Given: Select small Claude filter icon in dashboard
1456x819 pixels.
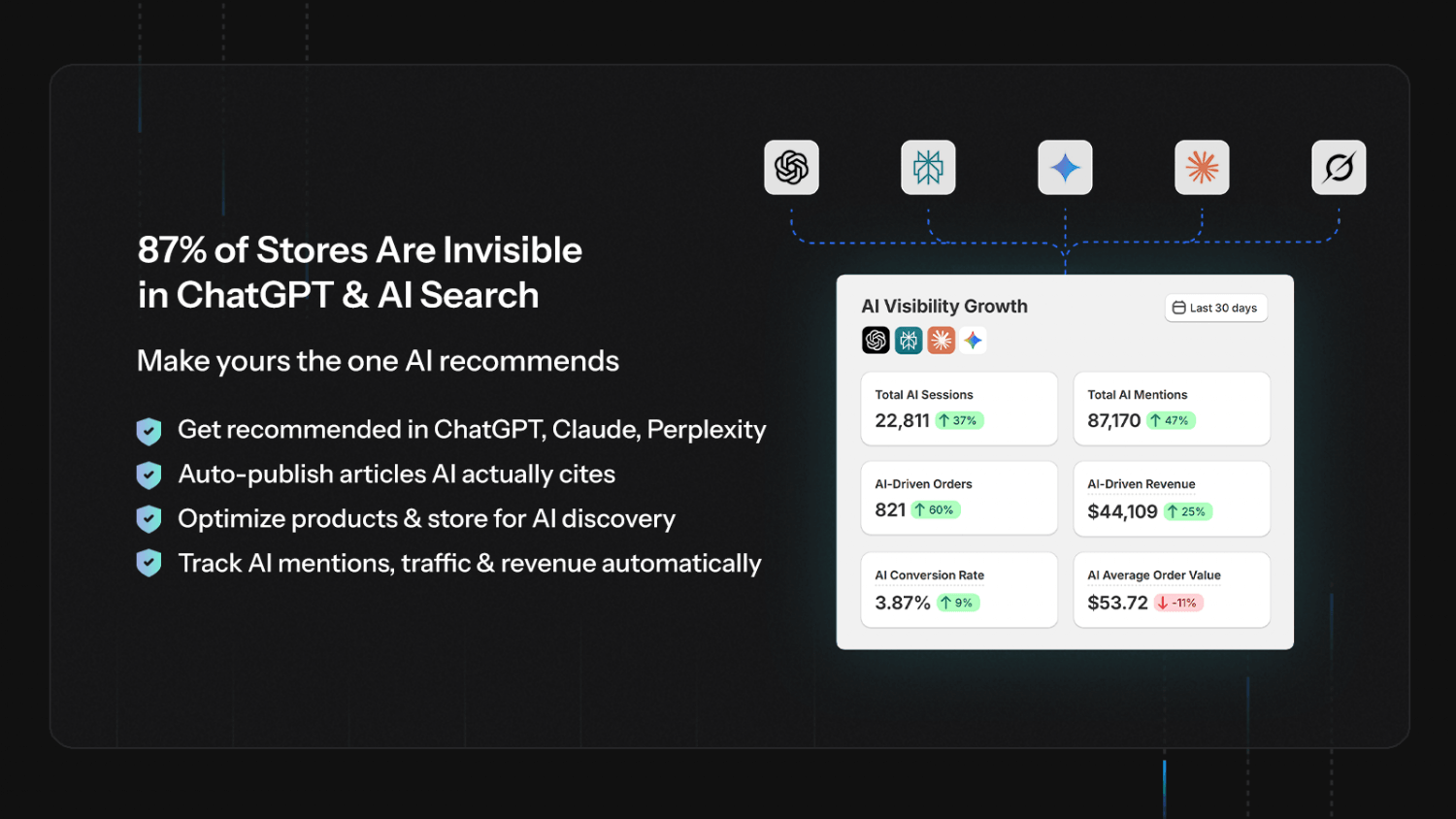Looking at the screenshot, I should click(942, 340).
